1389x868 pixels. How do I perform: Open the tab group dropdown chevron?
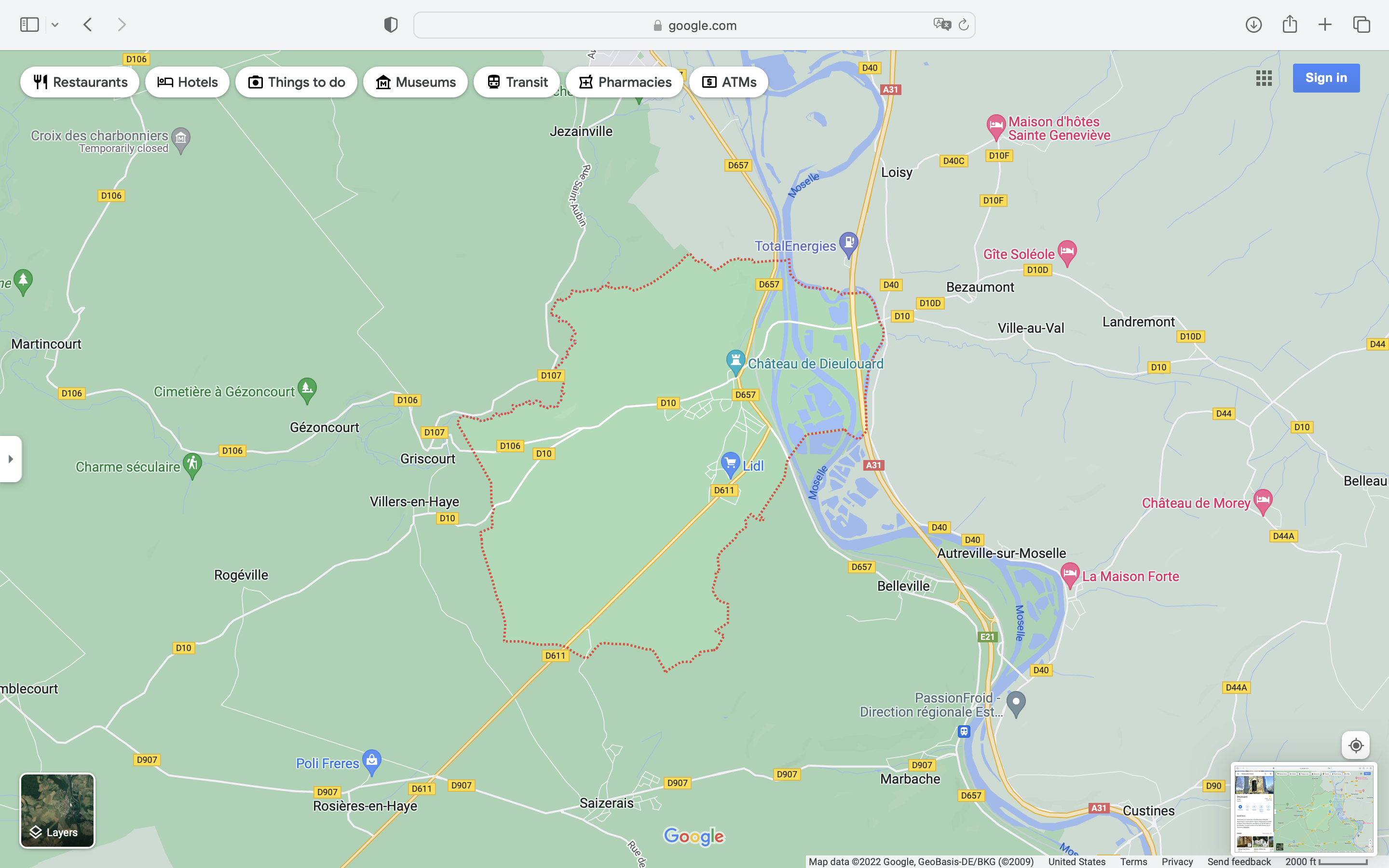(x=55, y=25)
